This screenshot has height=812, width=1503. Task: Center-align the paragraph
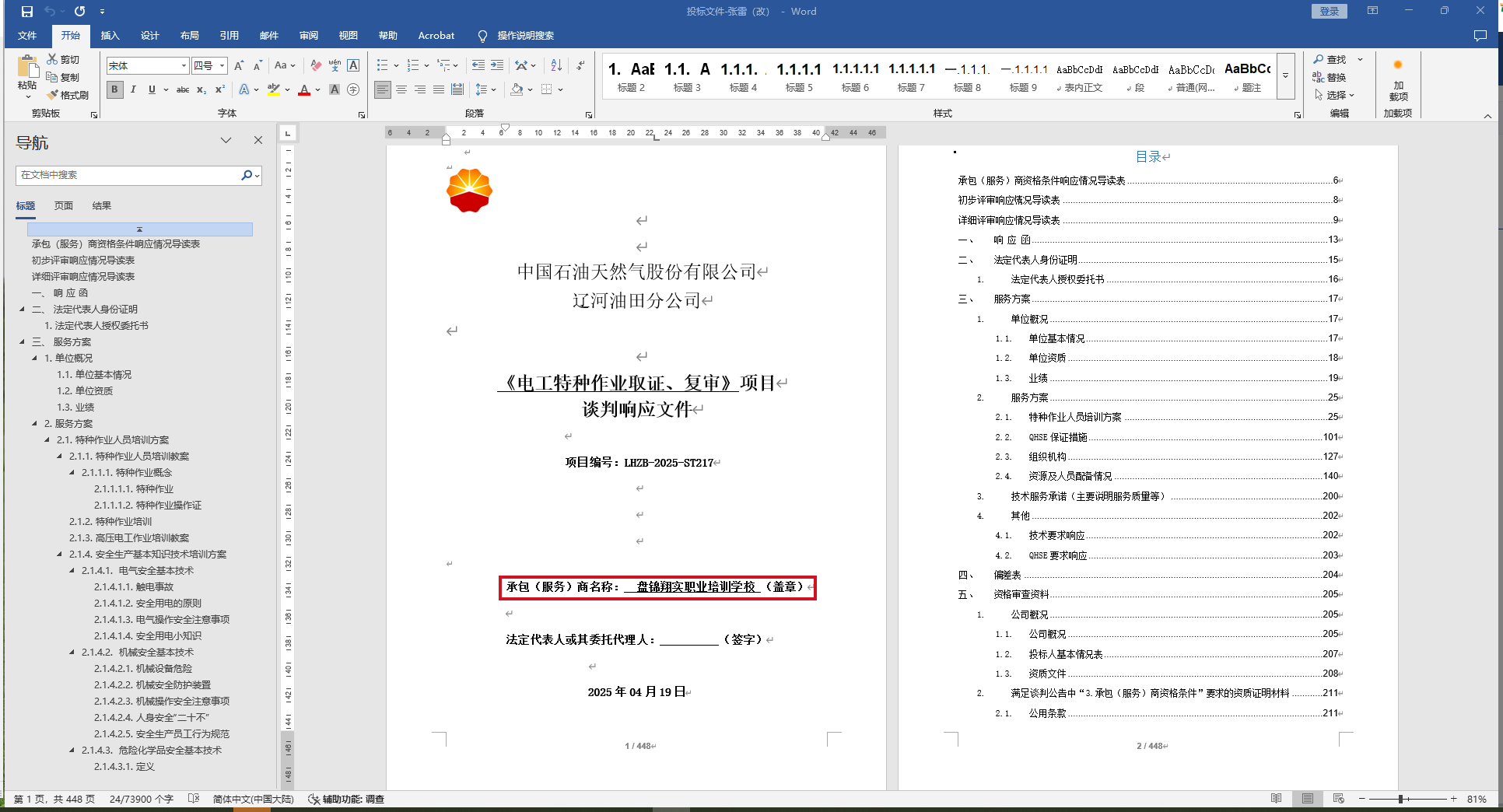point(401,89)
